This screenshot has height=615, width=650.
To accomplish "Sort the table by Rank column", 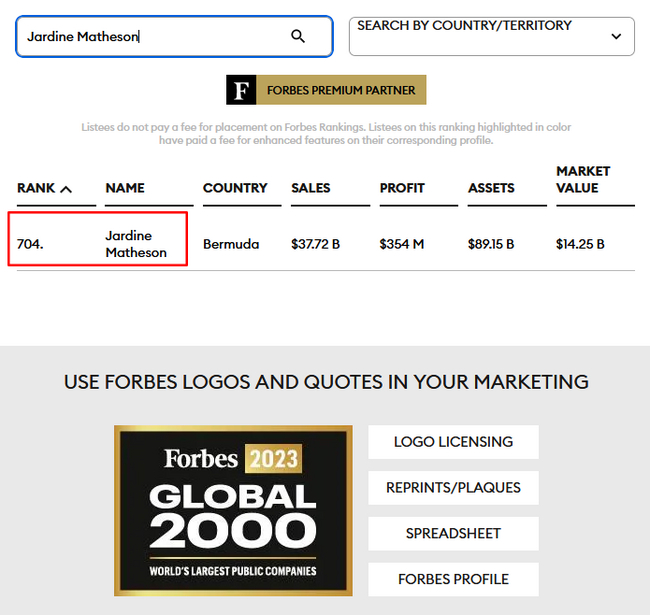I will pyautogui.click(x=36, y=188).
